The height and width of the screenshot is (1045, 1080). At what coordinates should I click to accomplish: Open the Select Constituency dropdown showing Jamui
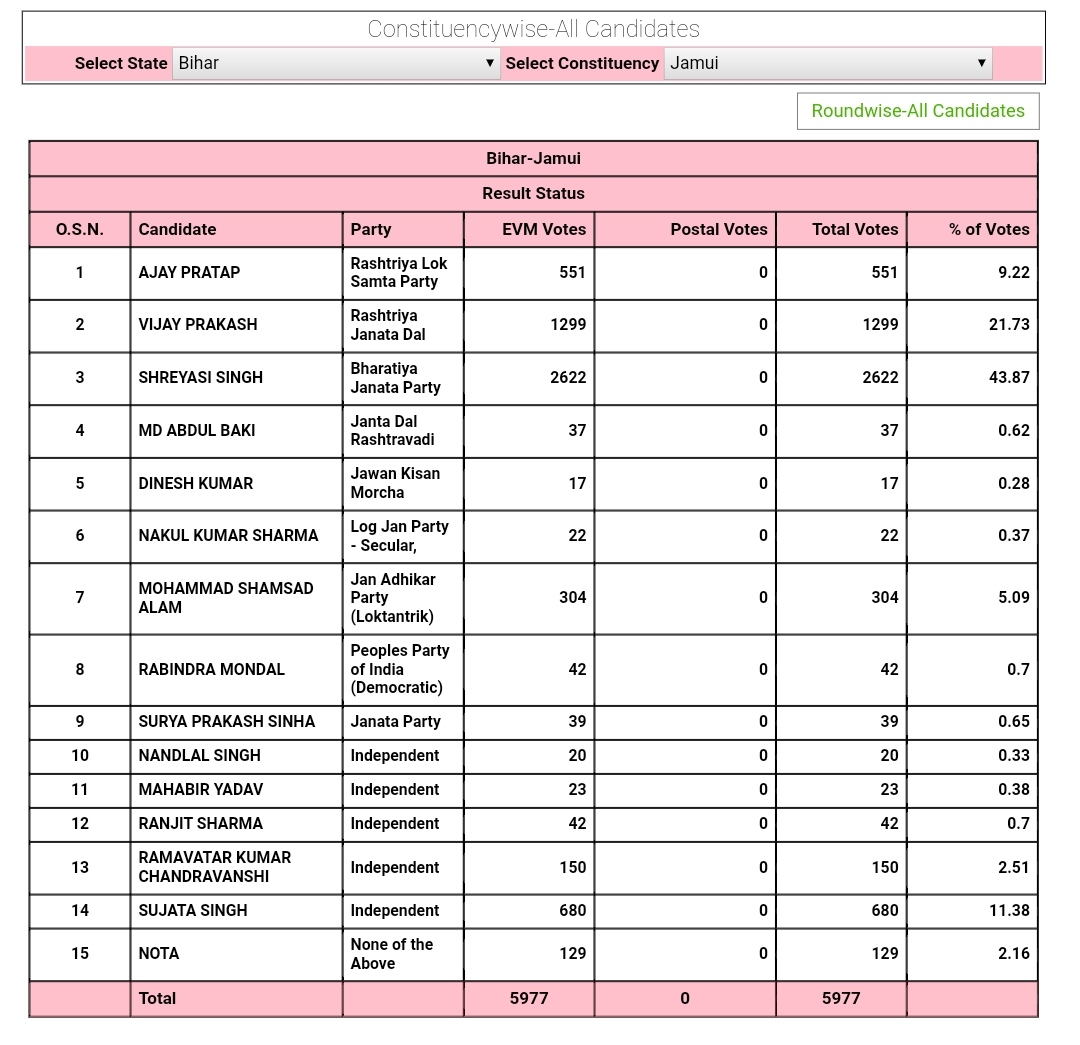pos(828,63)
